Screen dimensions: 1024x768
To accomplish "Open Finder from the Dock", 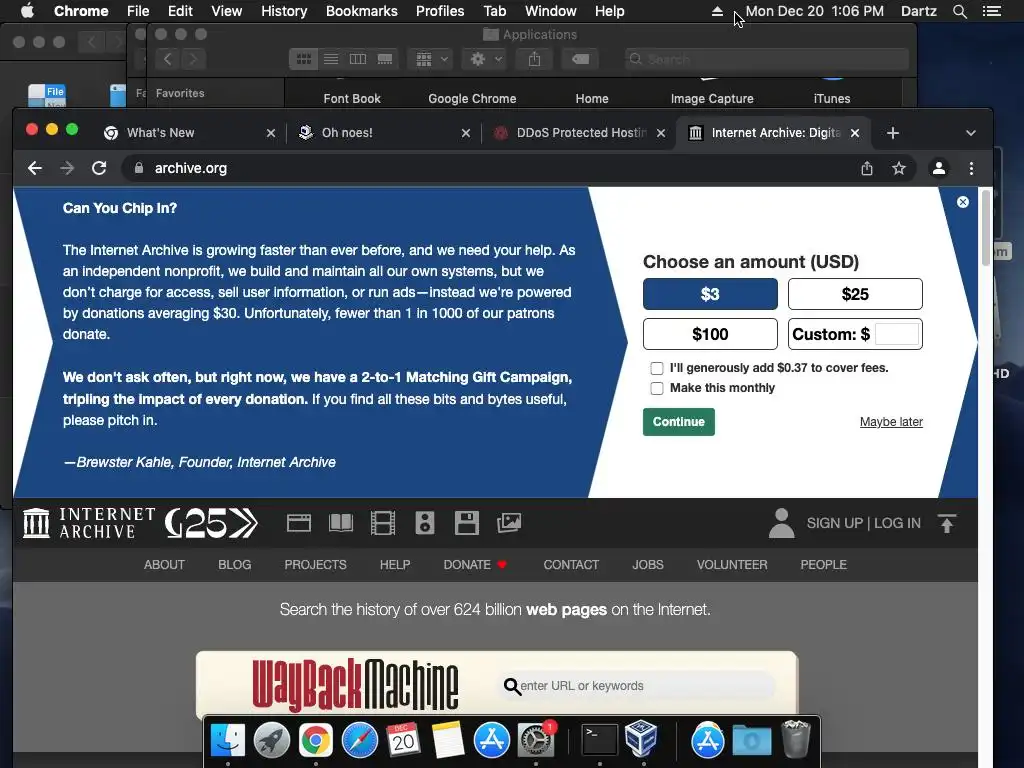I will pyautogui.click(x=227, y=740).
